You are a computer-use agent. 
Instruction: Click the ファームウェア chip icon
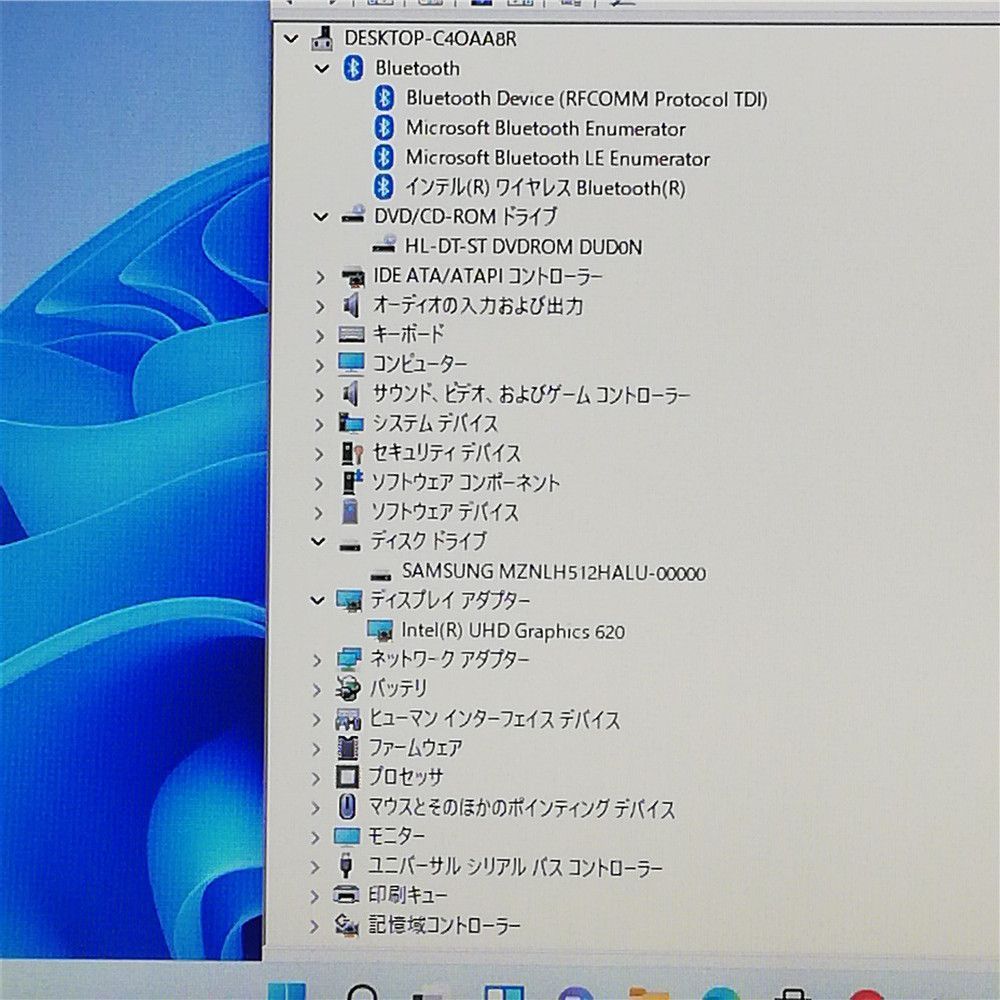coord(348,748)
